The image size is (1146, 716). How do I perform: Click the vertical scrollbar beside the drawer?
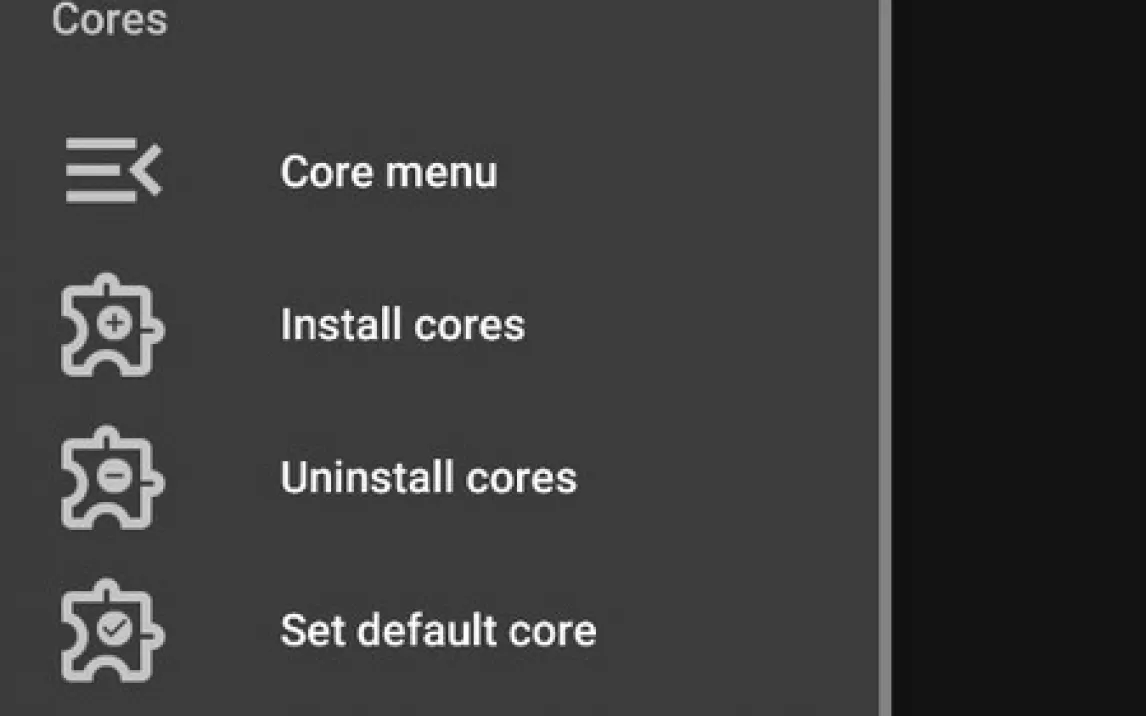885,358
